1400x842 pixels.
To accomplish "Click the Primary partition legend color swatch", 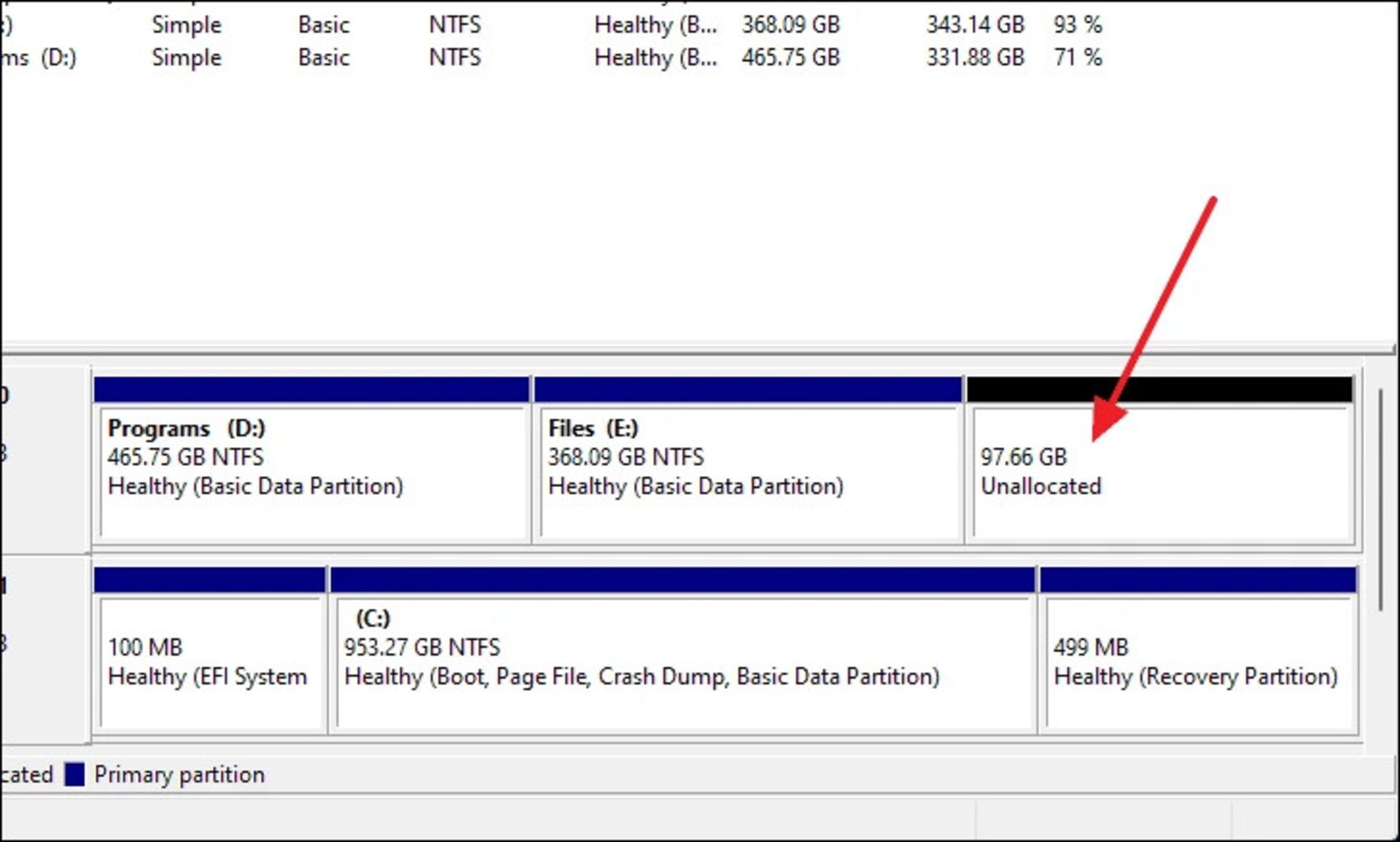I will click(x=74, y=774).
